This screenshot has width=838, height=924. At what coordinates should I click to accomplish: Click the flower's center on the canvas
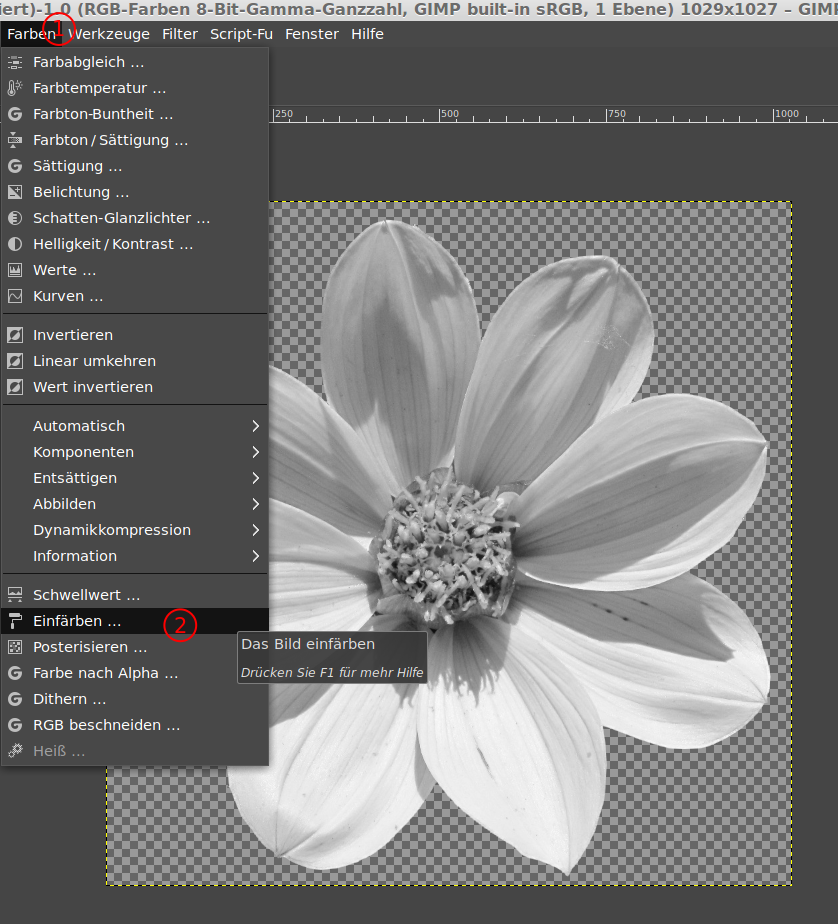pos(446,548)
